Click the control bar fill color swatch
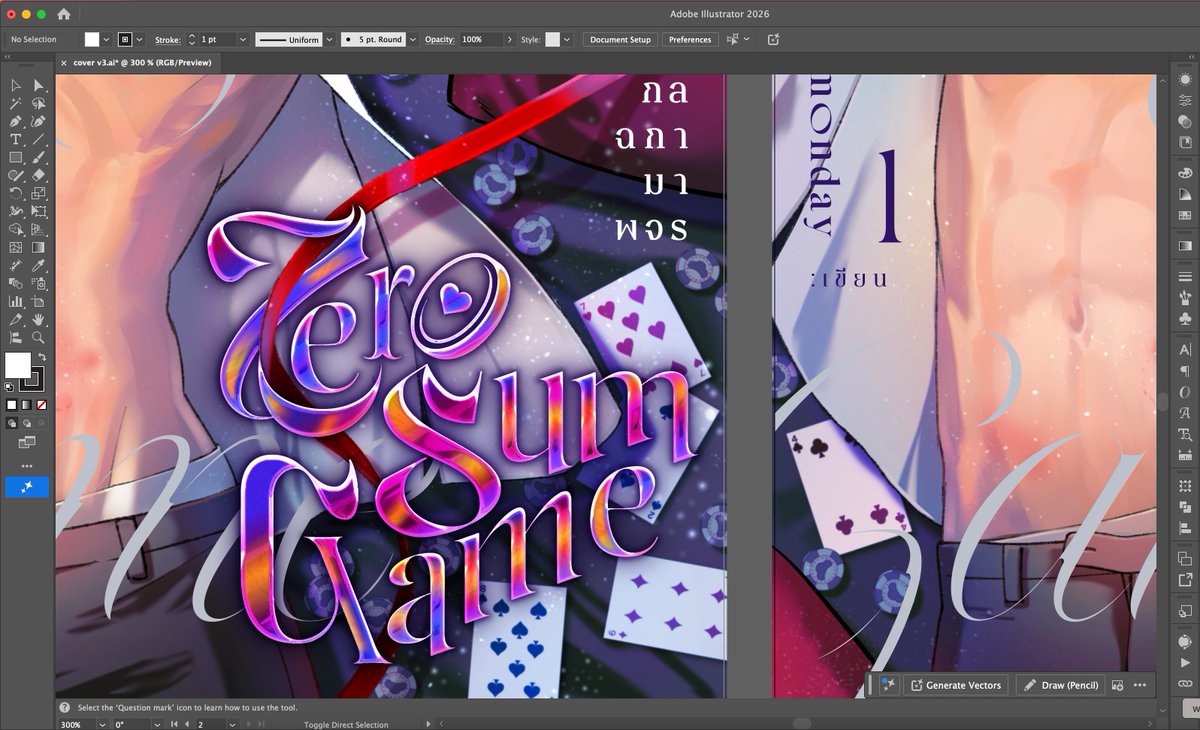 [x=92, y=40]
